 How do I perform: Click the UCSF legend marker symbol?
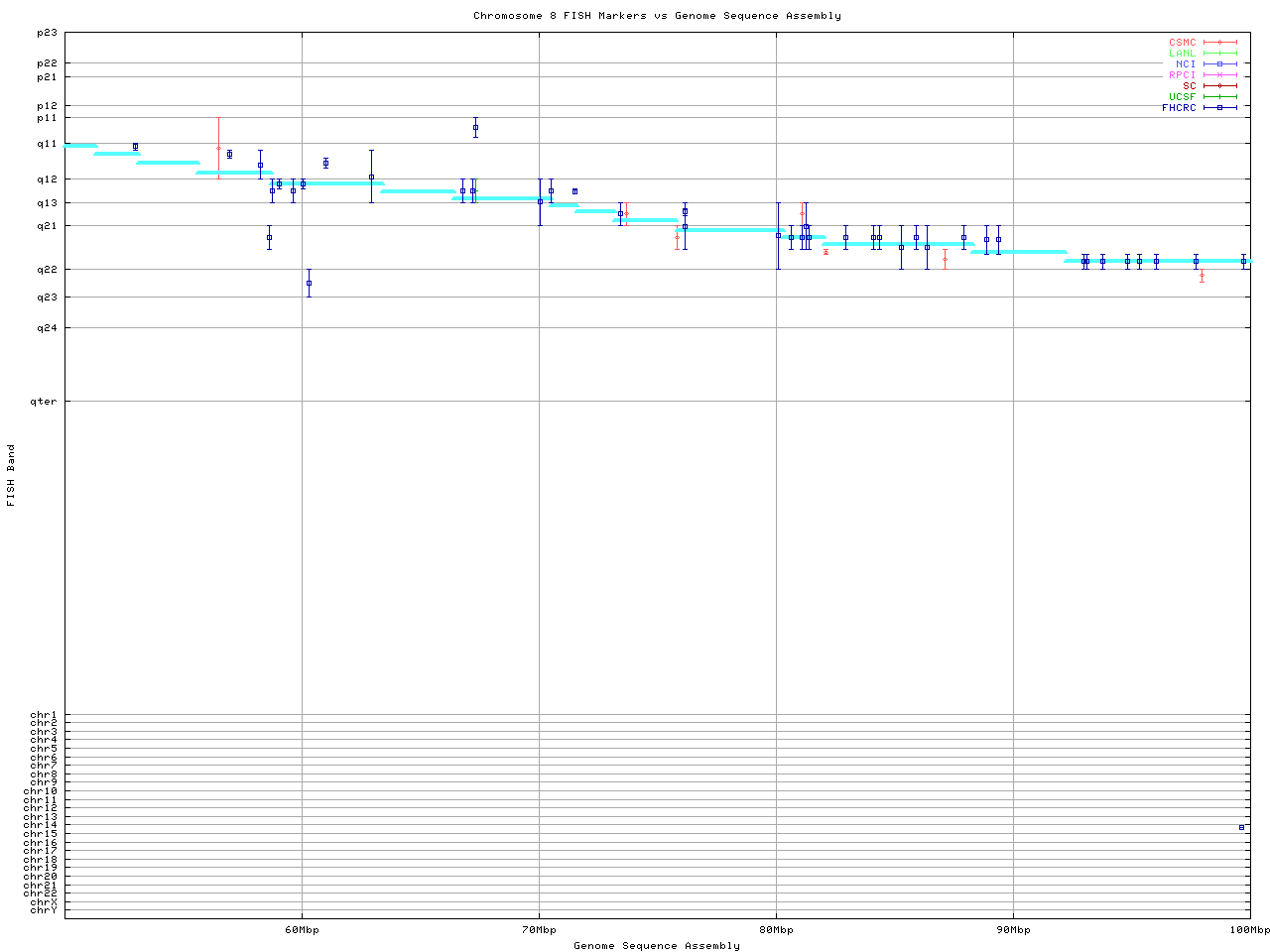1219,96
